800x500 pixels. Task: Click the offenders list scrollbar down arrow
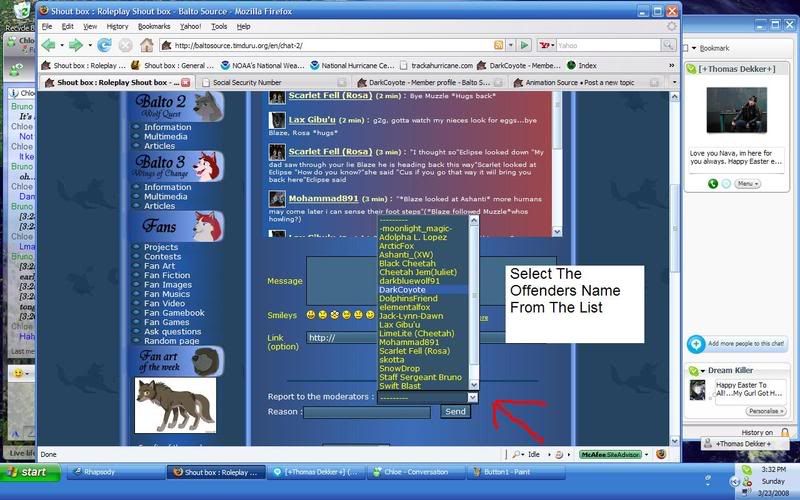(x=473, y=385)
